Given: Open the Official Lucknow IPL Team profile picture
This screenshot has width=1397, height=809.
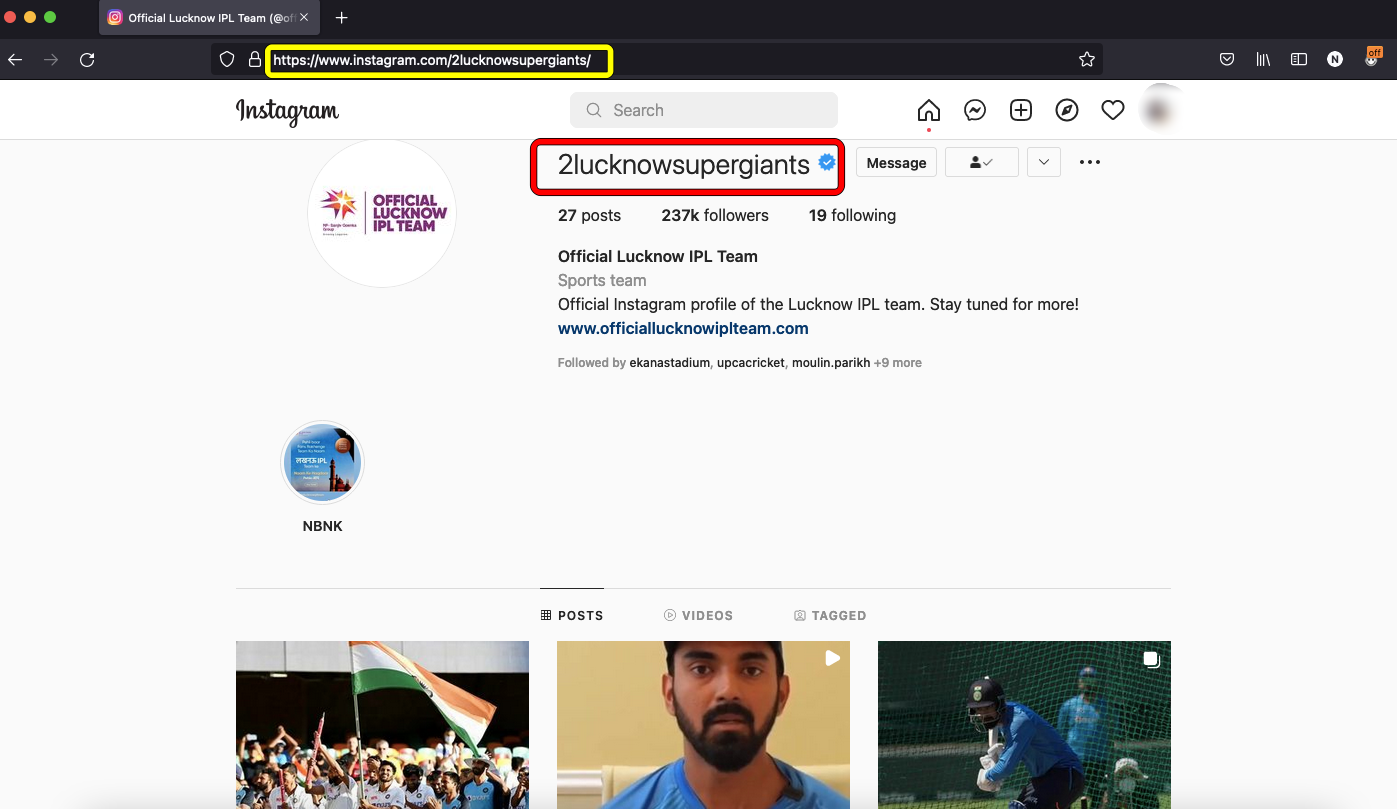Looking at the screenshot, I should tap(382, 213).
